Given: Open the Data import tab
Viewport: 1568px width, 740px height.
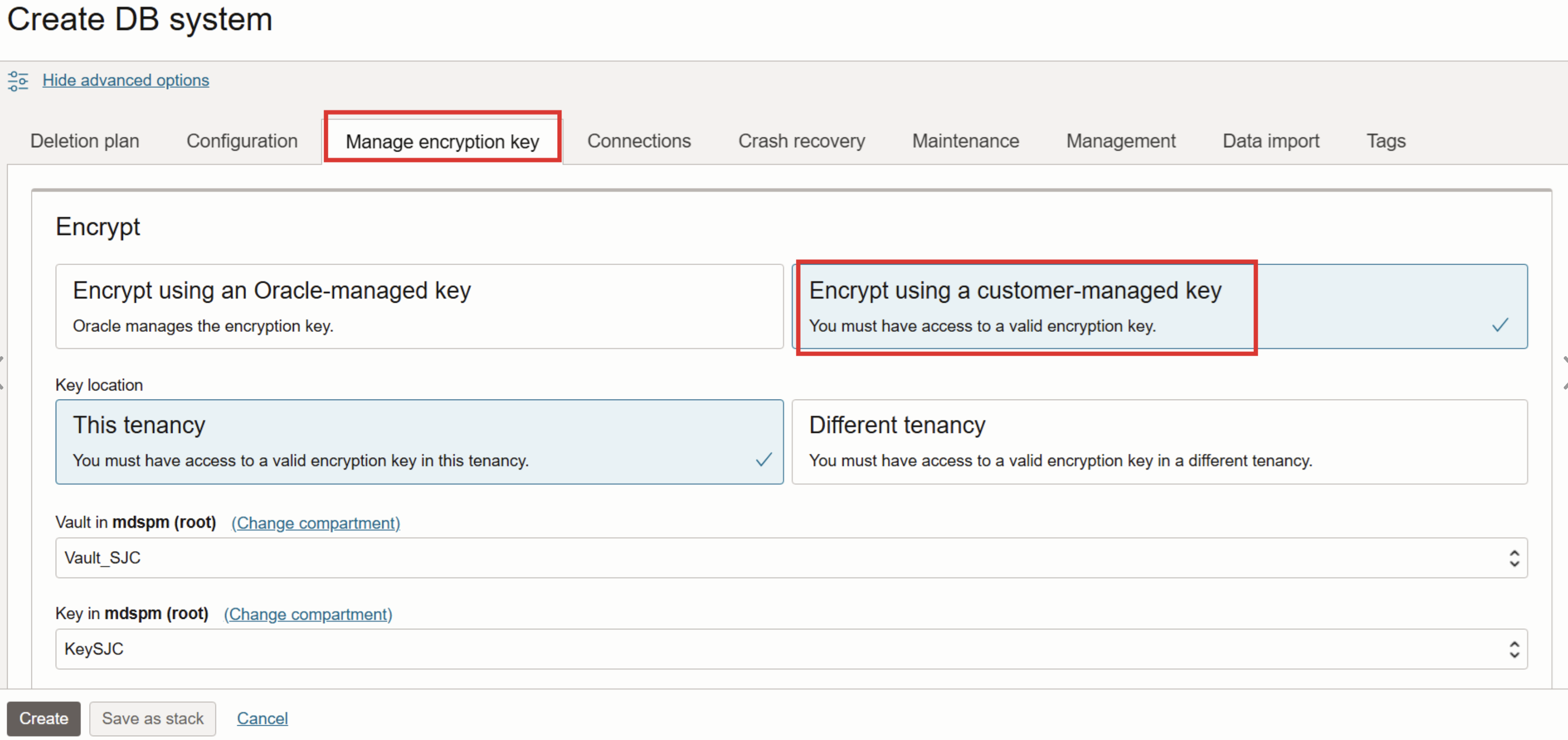Looking at the screenshot, I should pos(1270,141).
